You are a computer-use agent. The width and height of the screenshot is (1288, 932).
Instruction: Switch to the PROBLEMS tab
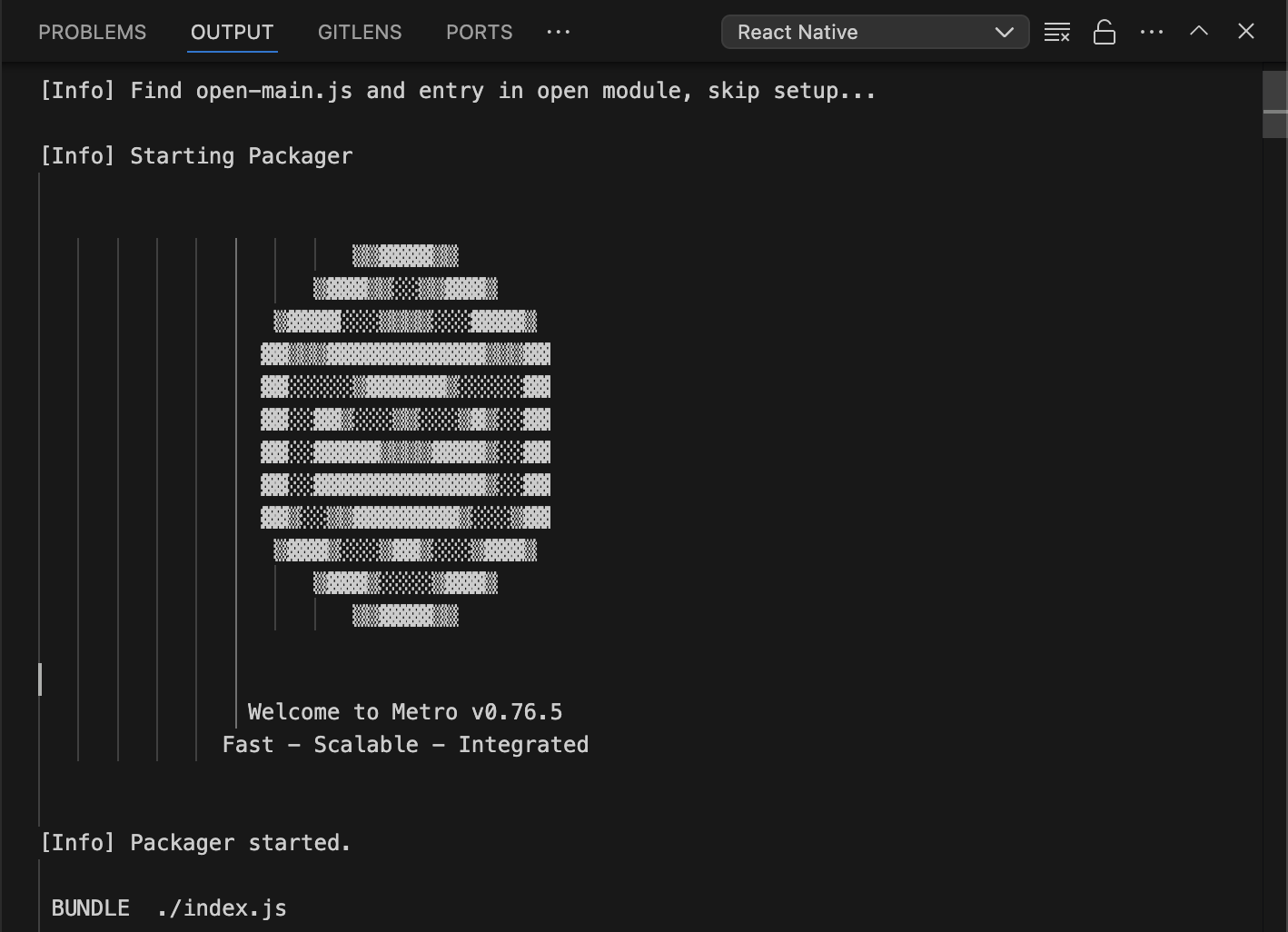(92, 32)
